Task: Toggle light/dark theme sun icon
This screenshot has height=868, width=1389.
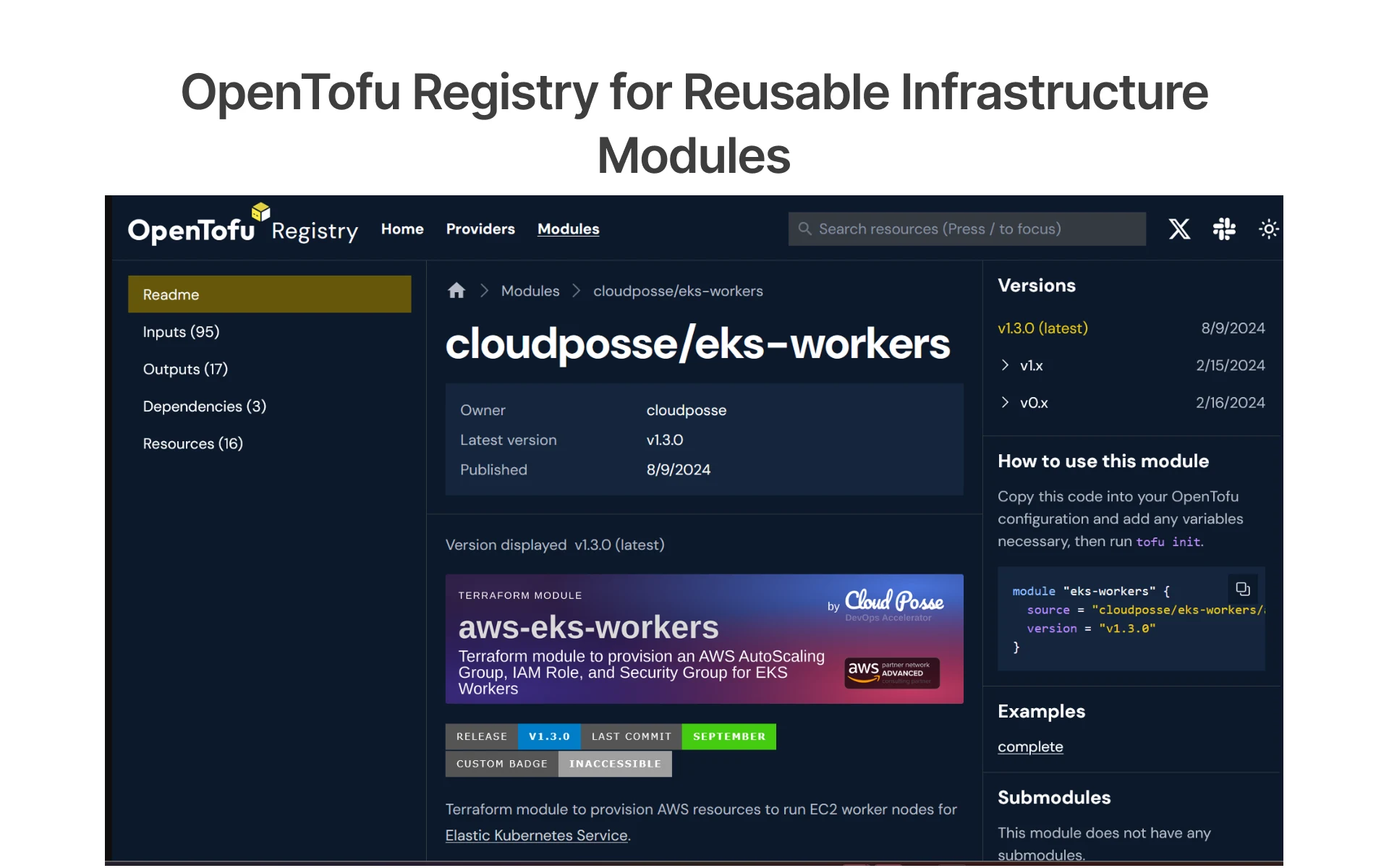Action: coord(1268,229)
